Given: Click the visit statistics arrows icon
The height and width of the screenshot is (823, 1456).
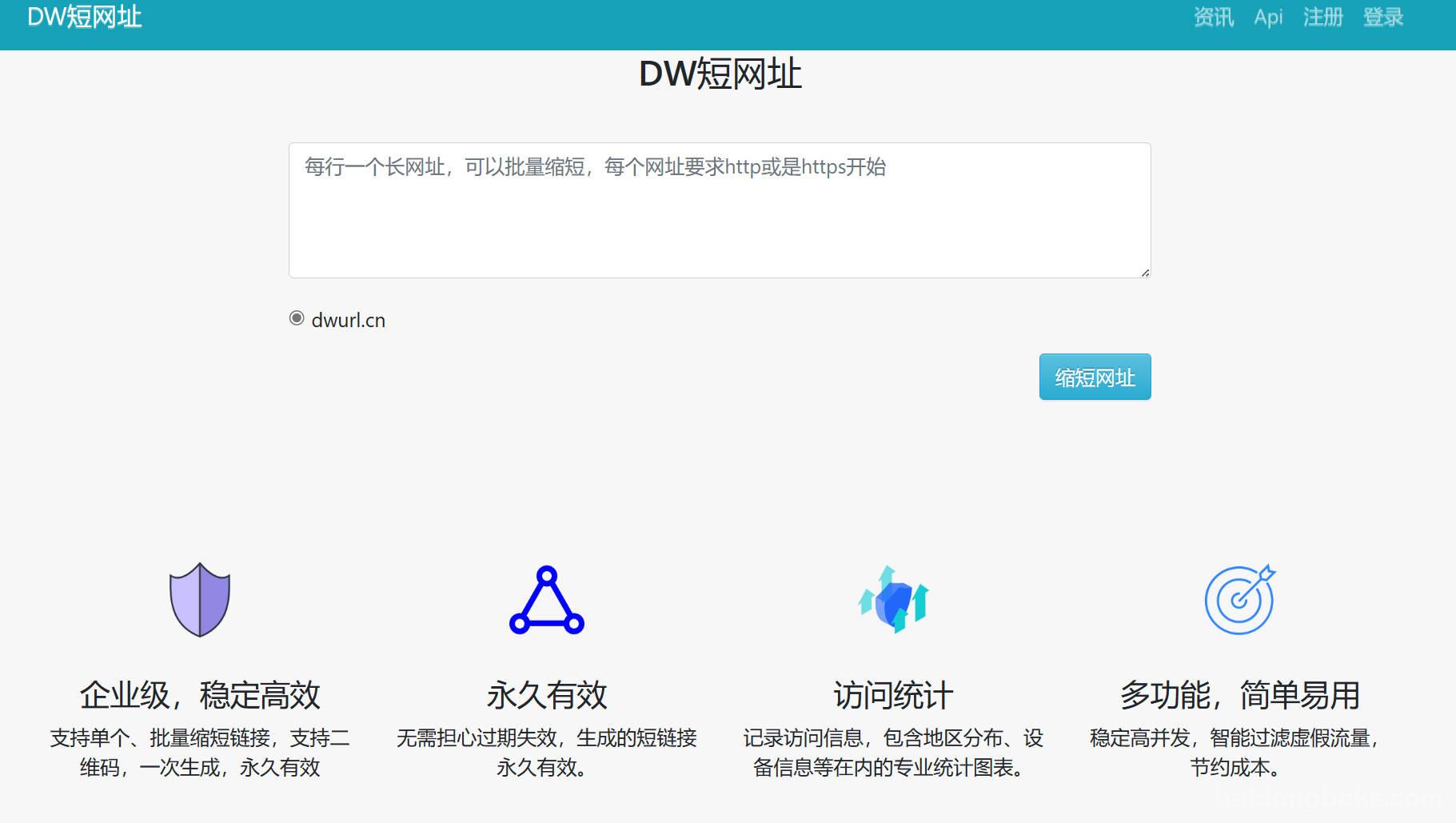Looking at the screenshot, I should coord(893,600).
